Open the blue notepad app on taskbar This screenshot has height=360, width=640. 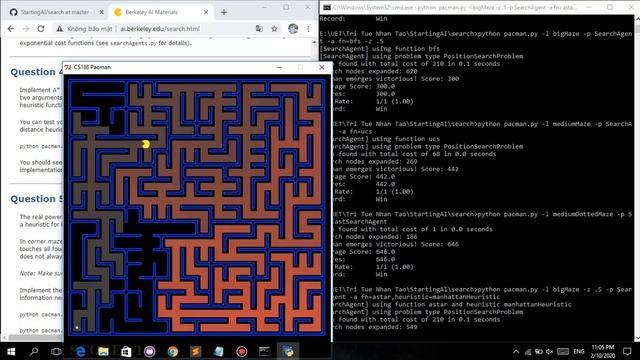pyautogui.click(x=218, y=351)
